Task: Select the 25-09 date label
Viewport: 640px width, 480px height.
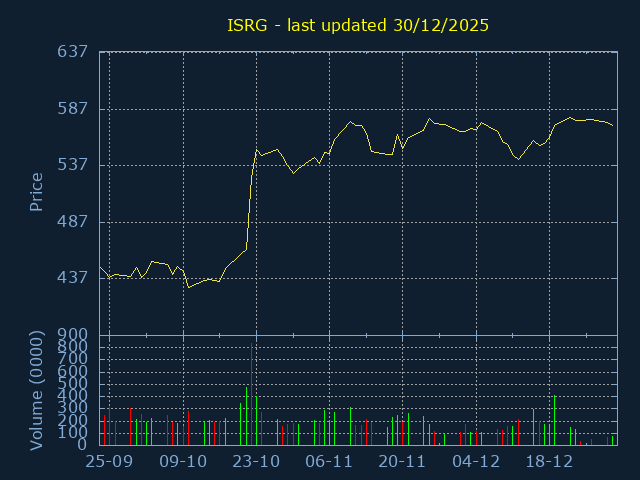Action: pyautogui.click(x=109, y=462)
